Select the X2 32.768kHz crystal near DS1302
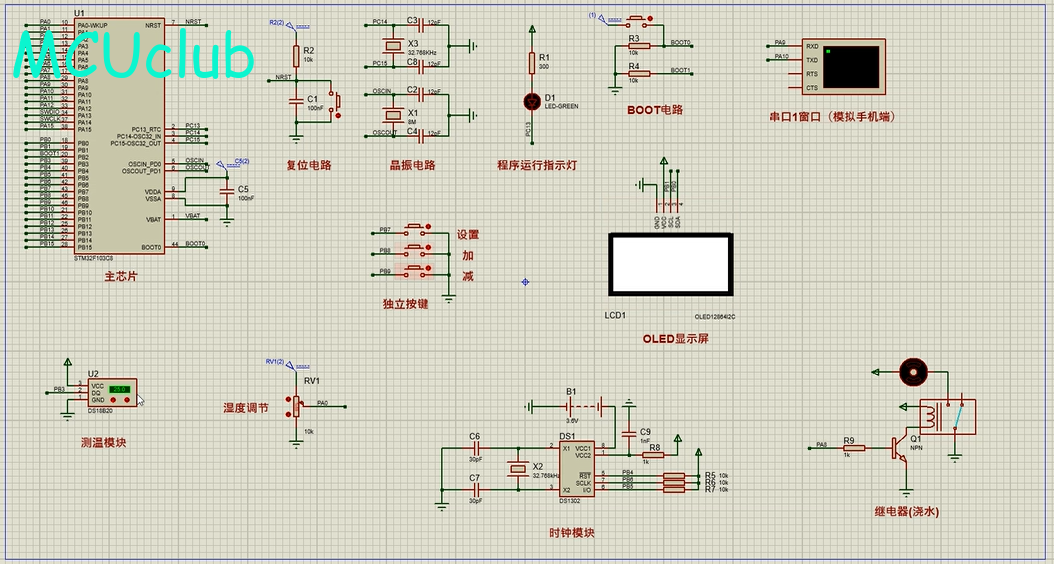Screen dimensions: 1054x564 point(517,469)
